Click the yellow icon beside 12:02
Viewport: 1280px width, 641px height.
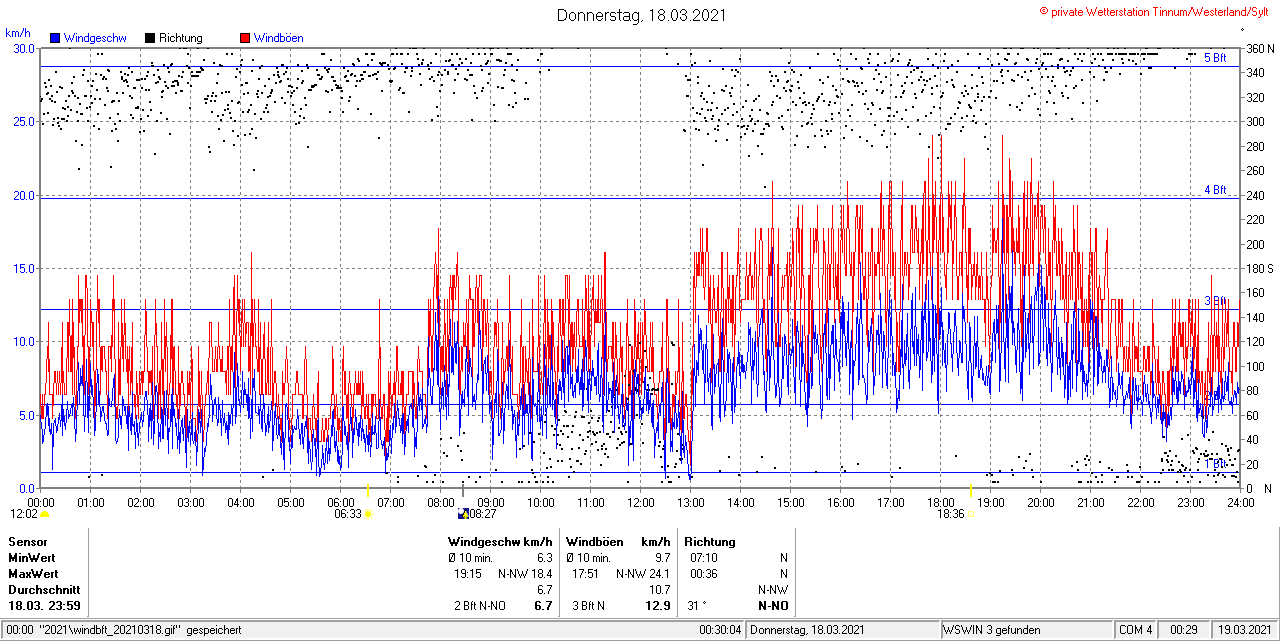click(x=44, y=514)
